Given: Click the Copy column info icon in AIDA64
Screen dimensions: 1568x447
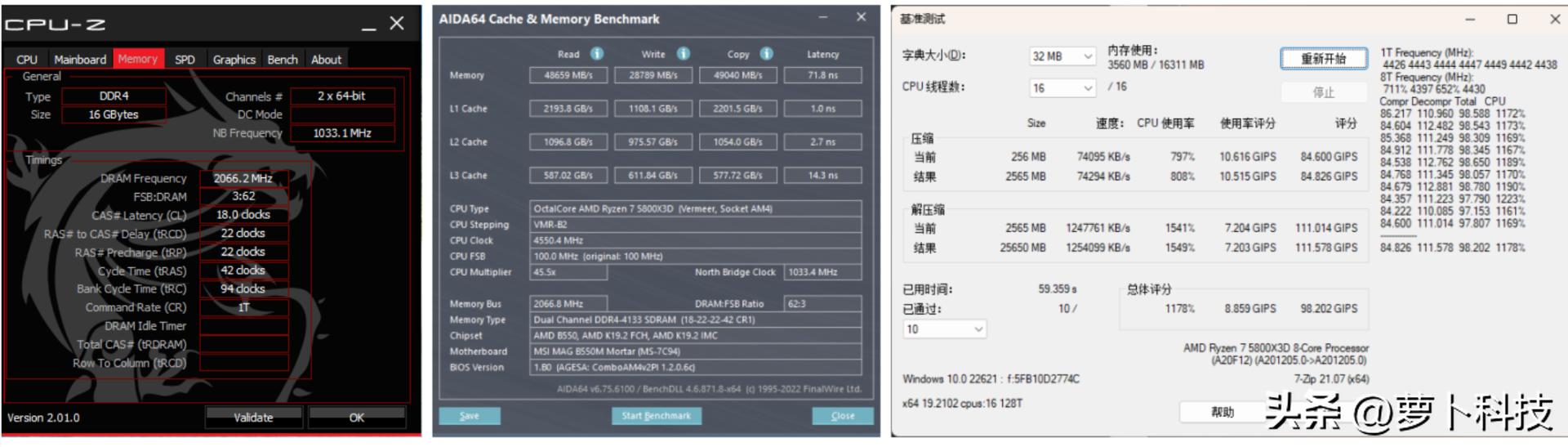Looking at the screenshot, I should [x=767, y=54].
